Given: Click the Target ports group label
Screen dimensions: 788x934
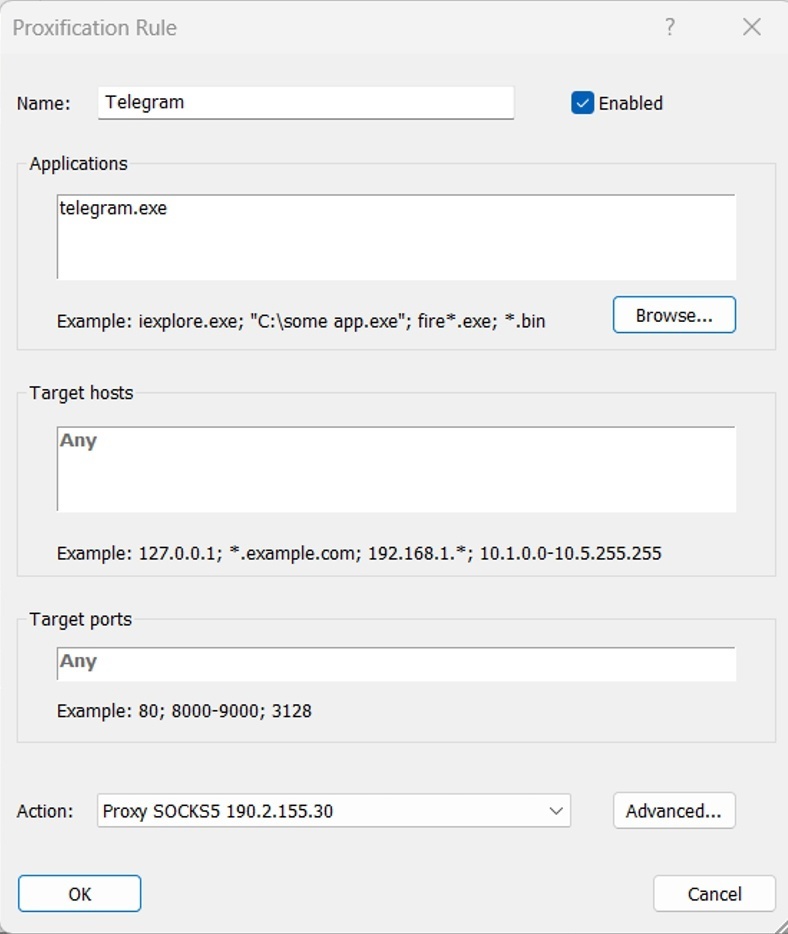Looking at the screenshot, I should tap(81, 619).
